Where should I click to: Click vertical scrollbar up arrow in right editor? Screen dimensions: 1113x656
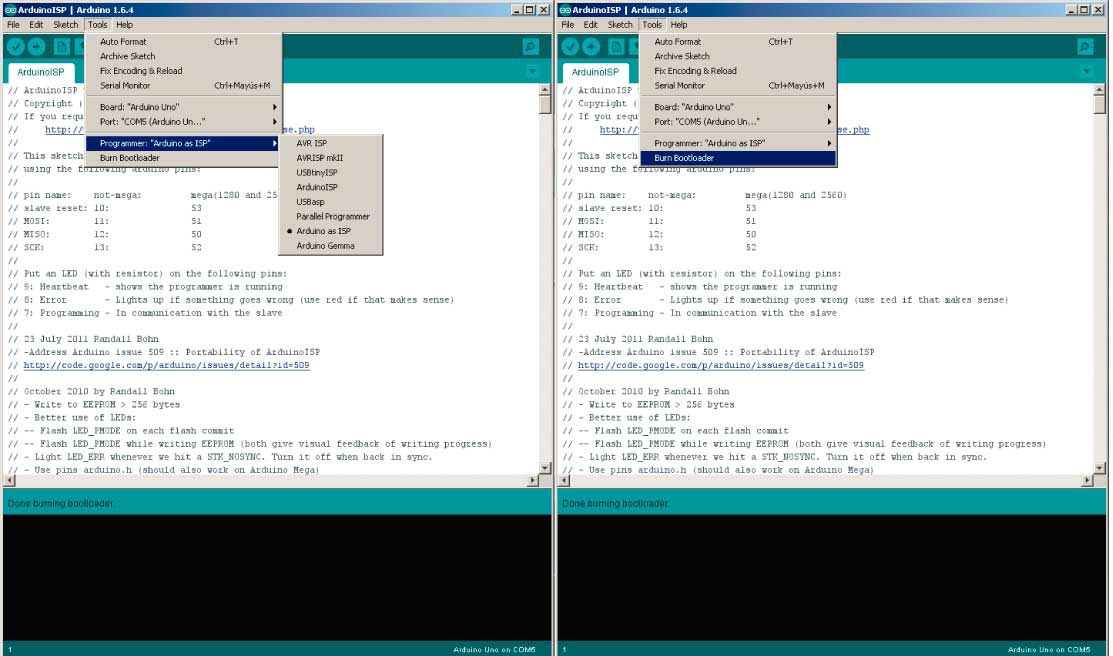click(x=1099, y=90)
